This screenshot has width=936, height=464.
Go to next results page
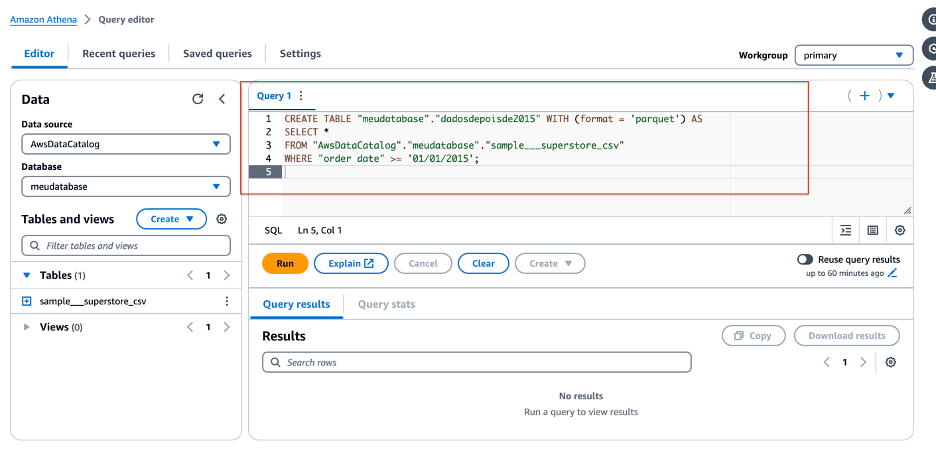tap(863, 362)
